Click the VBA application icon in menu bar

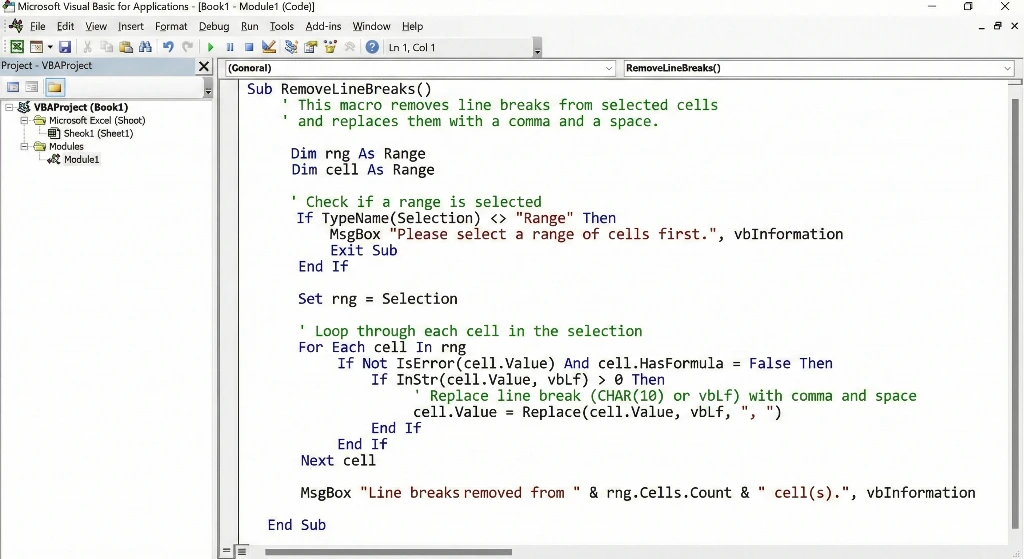click(16, 26)
